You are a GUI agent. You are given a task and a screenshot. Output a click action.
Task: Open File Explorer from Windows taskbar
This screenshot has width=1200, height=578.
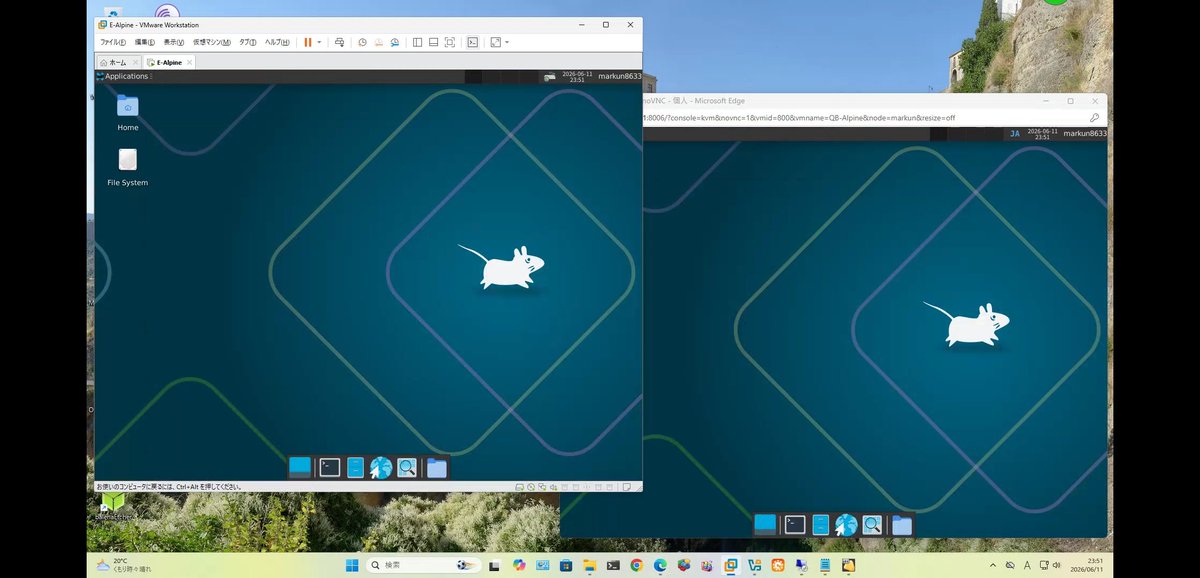coord(590,565)
